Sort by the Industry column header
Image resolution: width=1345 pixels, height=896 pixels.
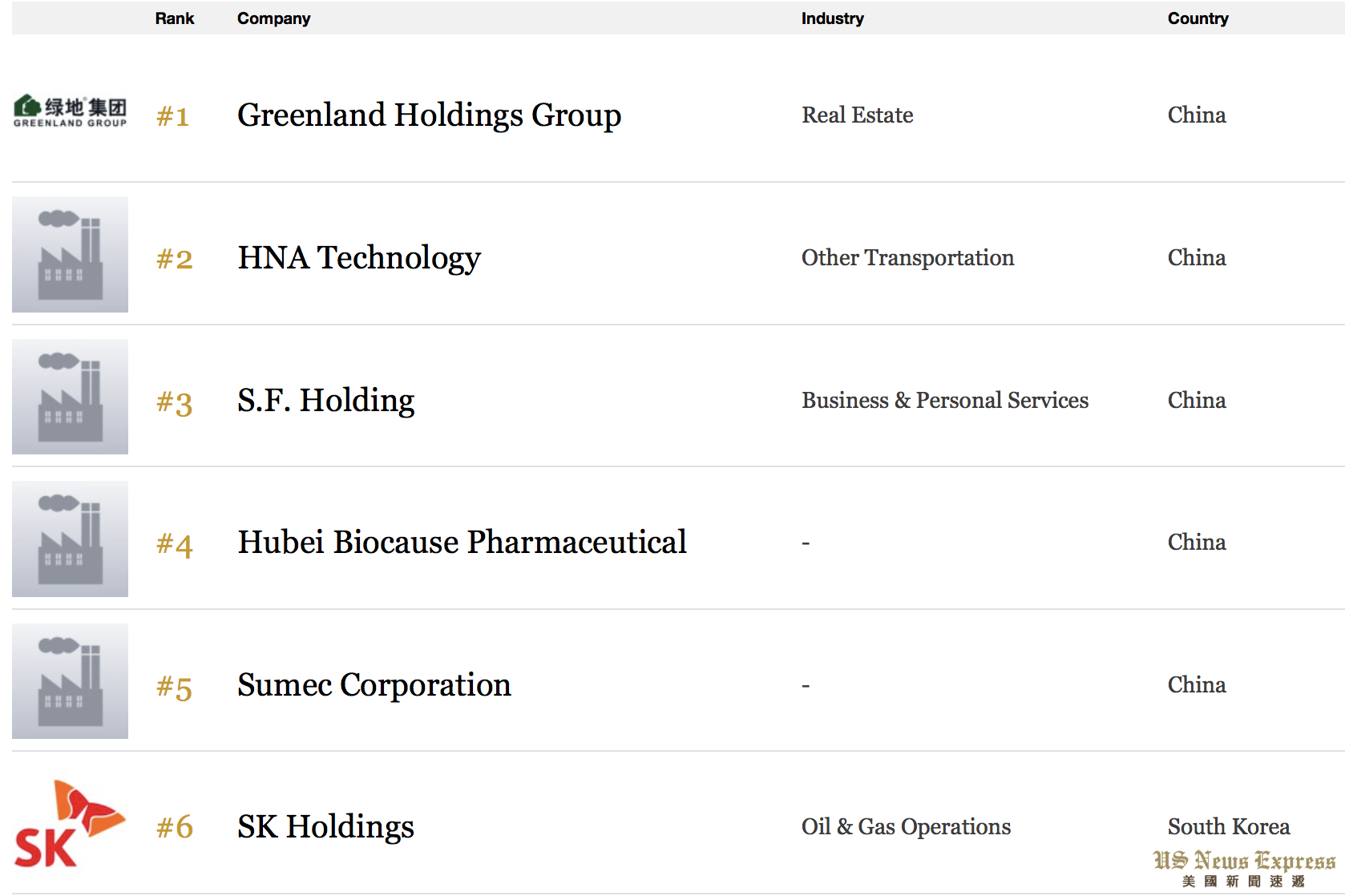point(832,18)
